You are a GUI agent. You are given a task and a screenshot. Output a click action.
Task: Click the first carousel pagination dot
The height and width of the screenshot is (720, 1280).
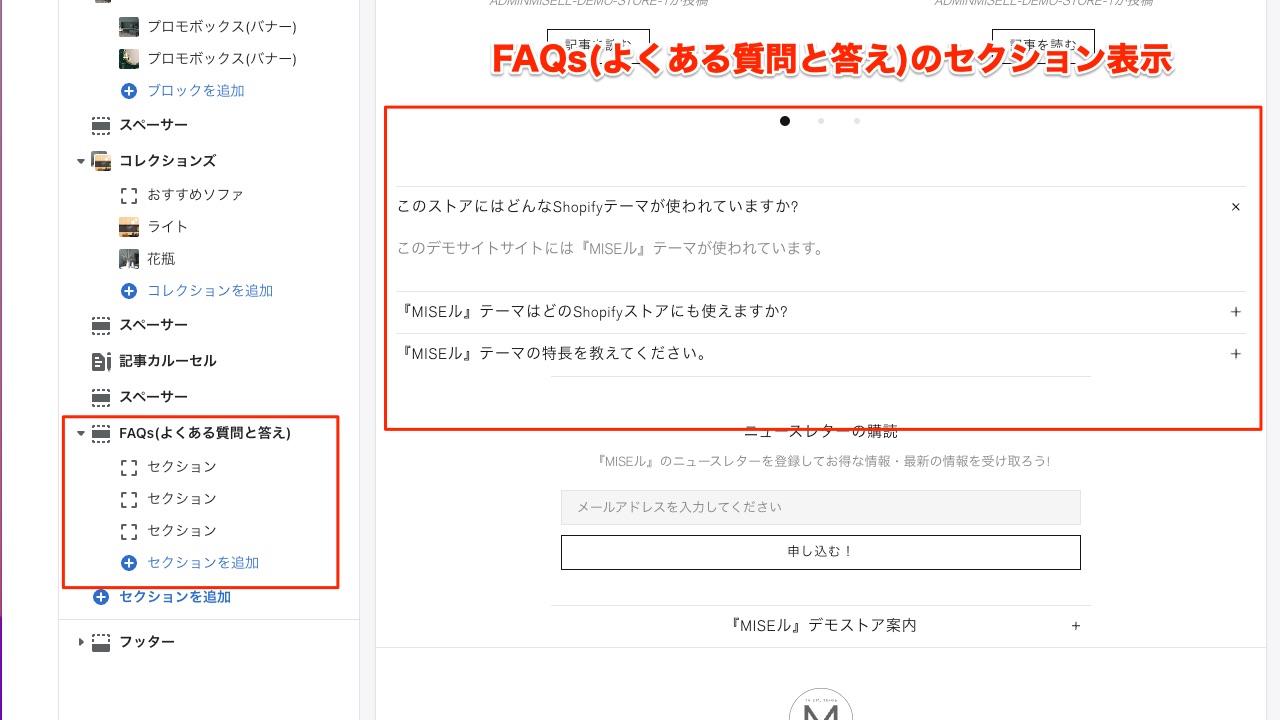[785, 121]
